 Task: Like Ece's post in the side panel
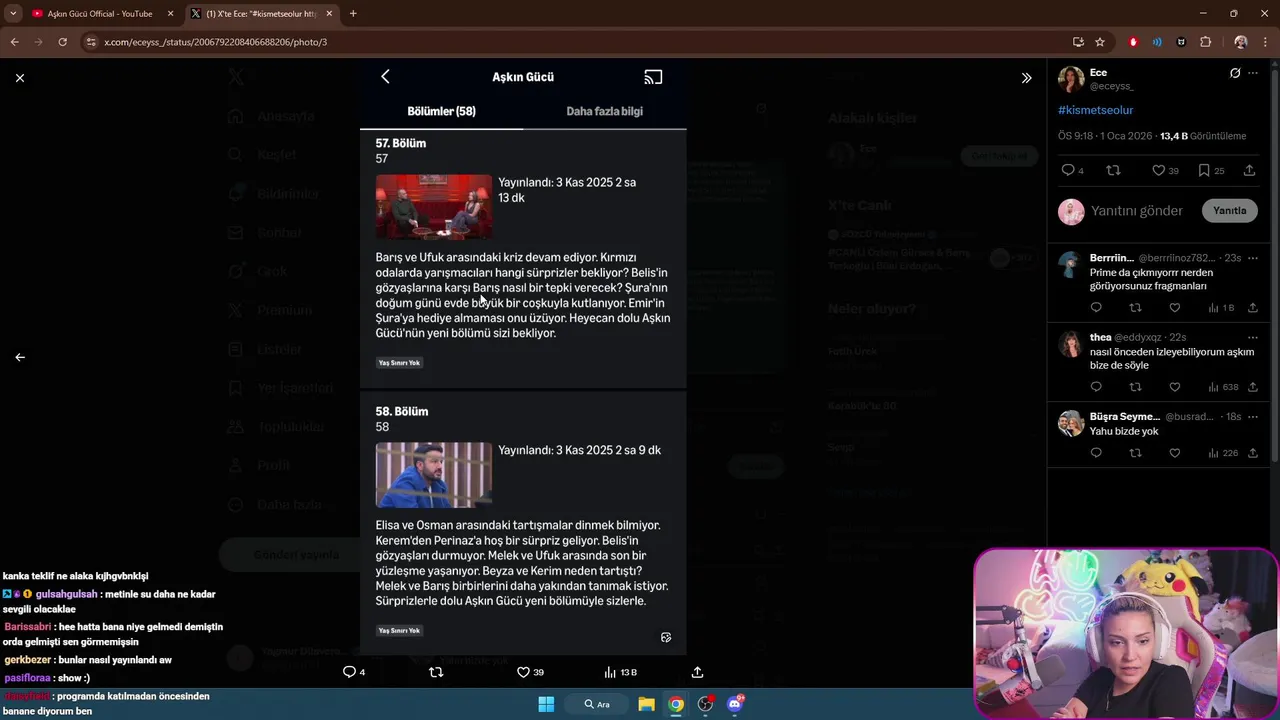[1158, 171]
